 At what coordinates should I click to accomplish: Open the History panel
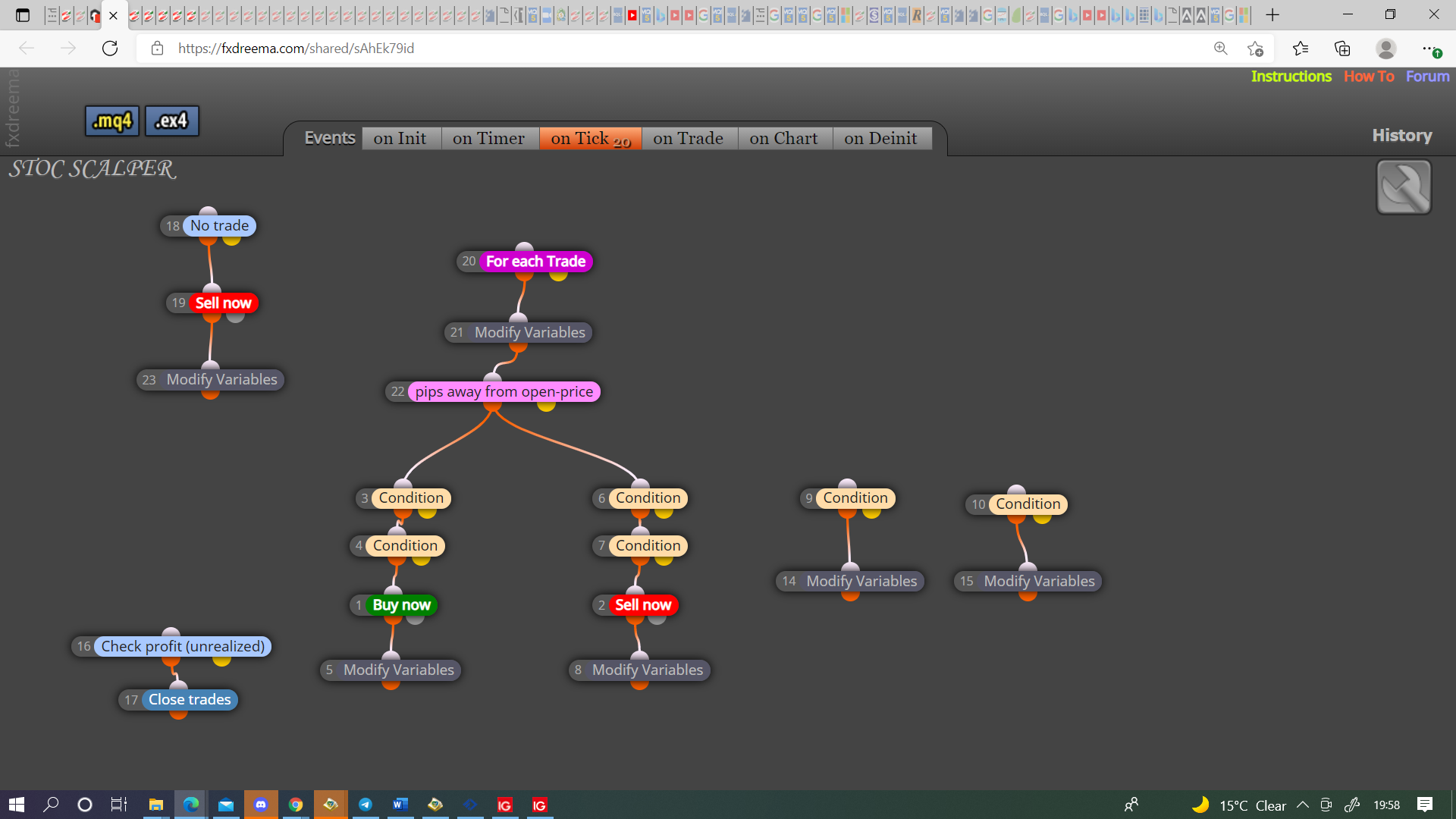tap(1402, 135)
